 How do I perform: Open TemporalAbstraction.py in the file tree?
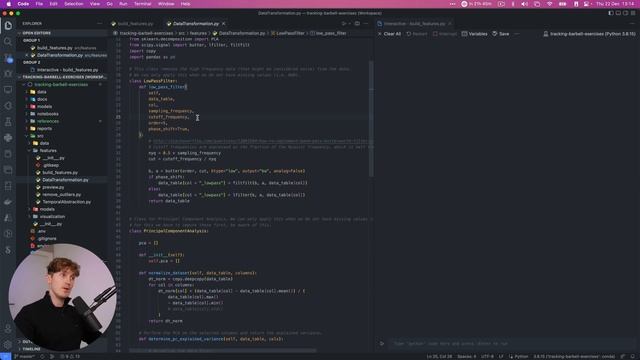67,202
